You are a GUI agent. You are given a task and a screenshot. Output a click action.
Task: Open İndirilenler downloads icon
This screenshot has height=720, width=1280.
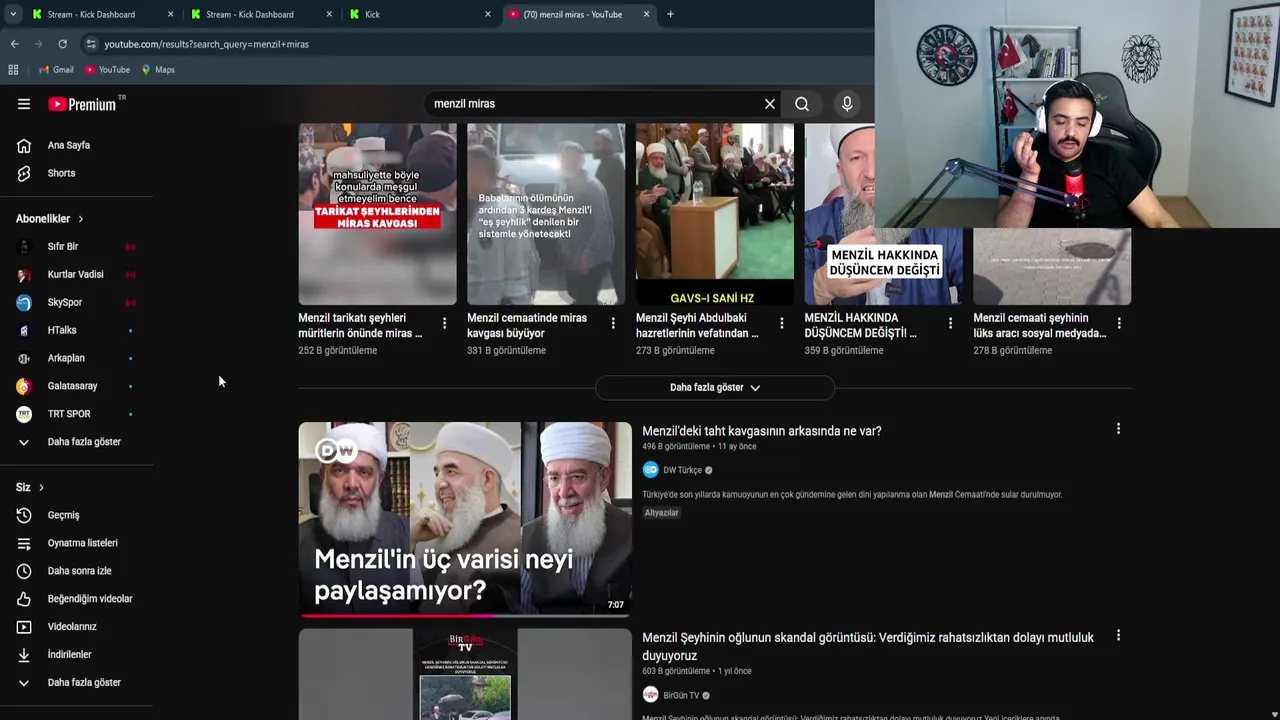(x=24, y=655)
